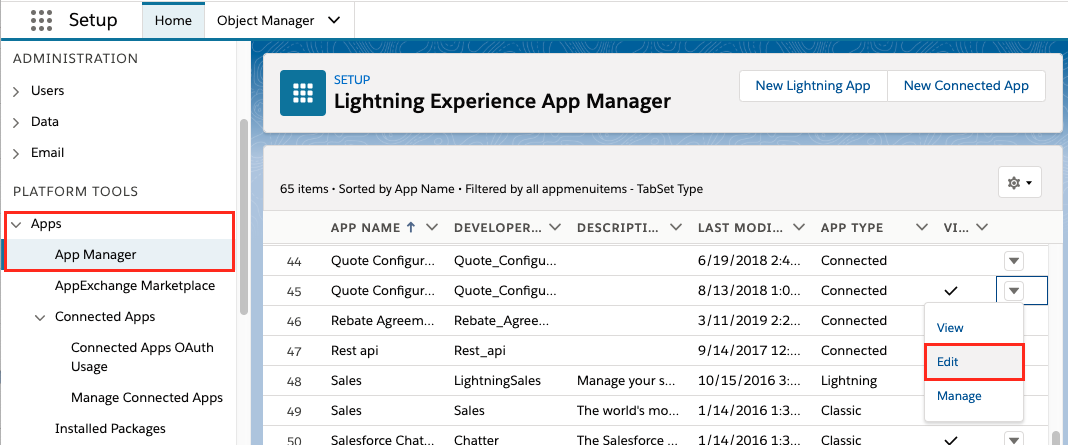Expand the Users section in sidebar

tap(16, 91)
